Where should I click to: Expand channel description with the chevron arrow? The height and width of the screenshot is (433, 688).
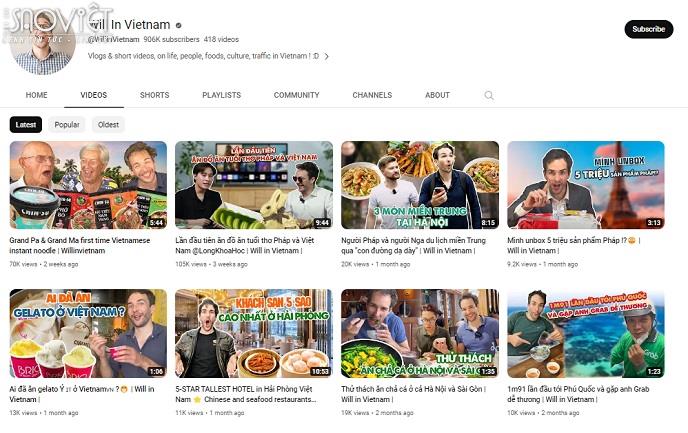pyautogui.click(x=326, y=56)
